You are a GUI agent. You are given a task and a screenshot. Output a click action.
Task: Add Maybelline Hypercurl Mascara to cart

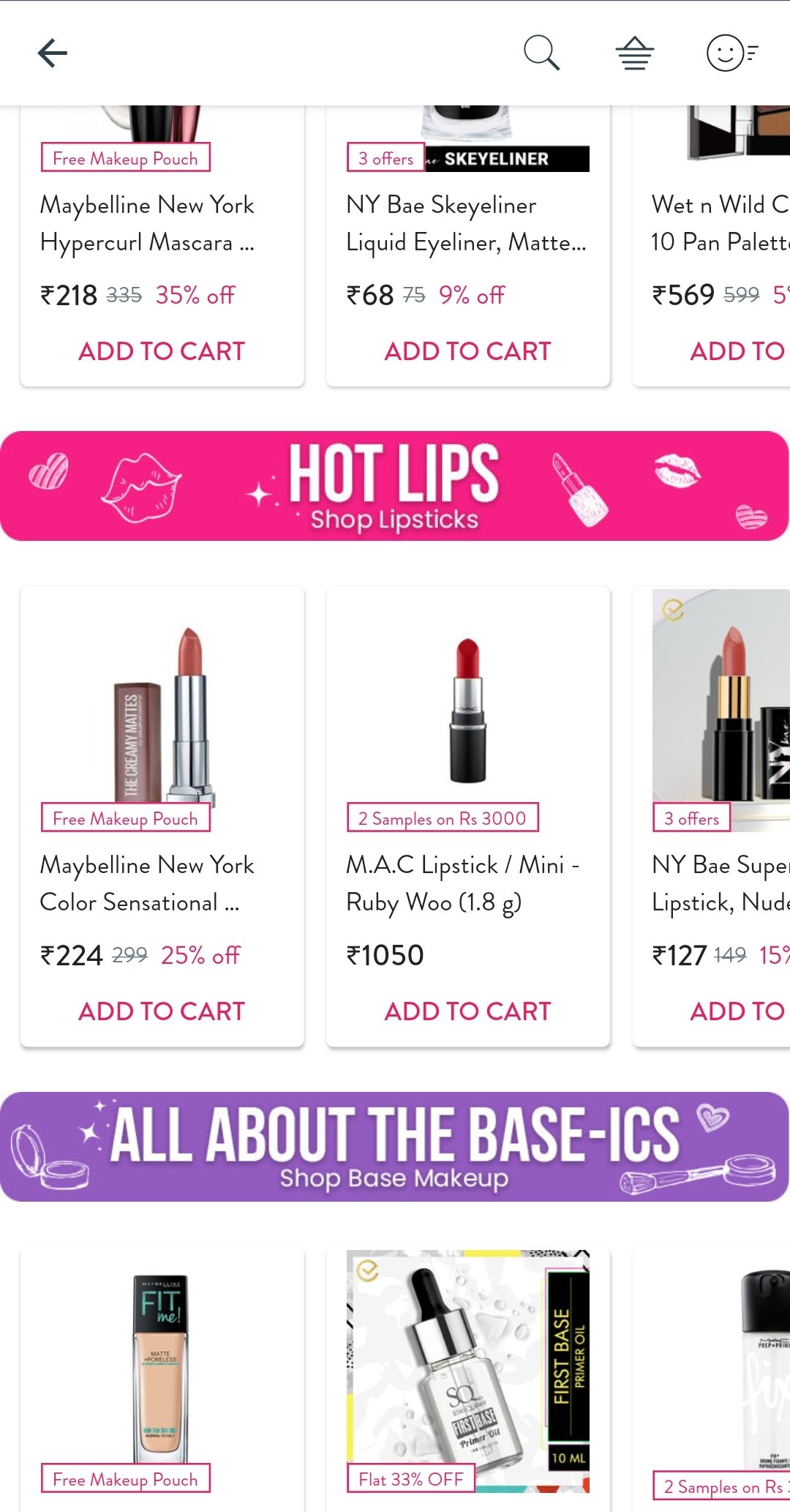162,351
